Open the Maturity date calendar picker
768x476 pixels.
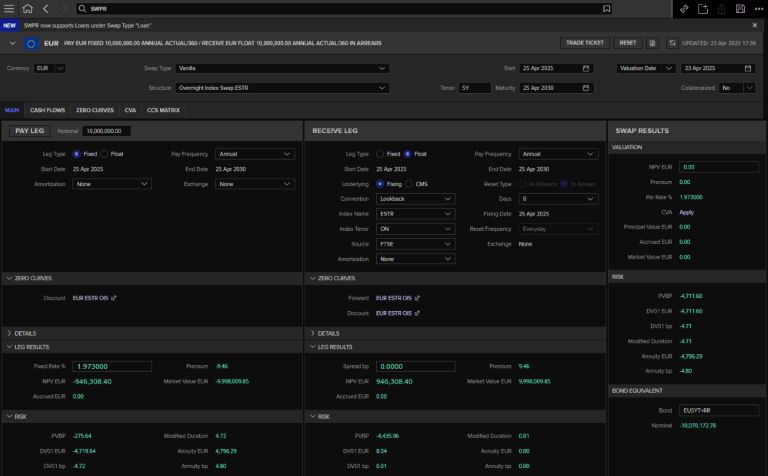click(x=586, y=88)
